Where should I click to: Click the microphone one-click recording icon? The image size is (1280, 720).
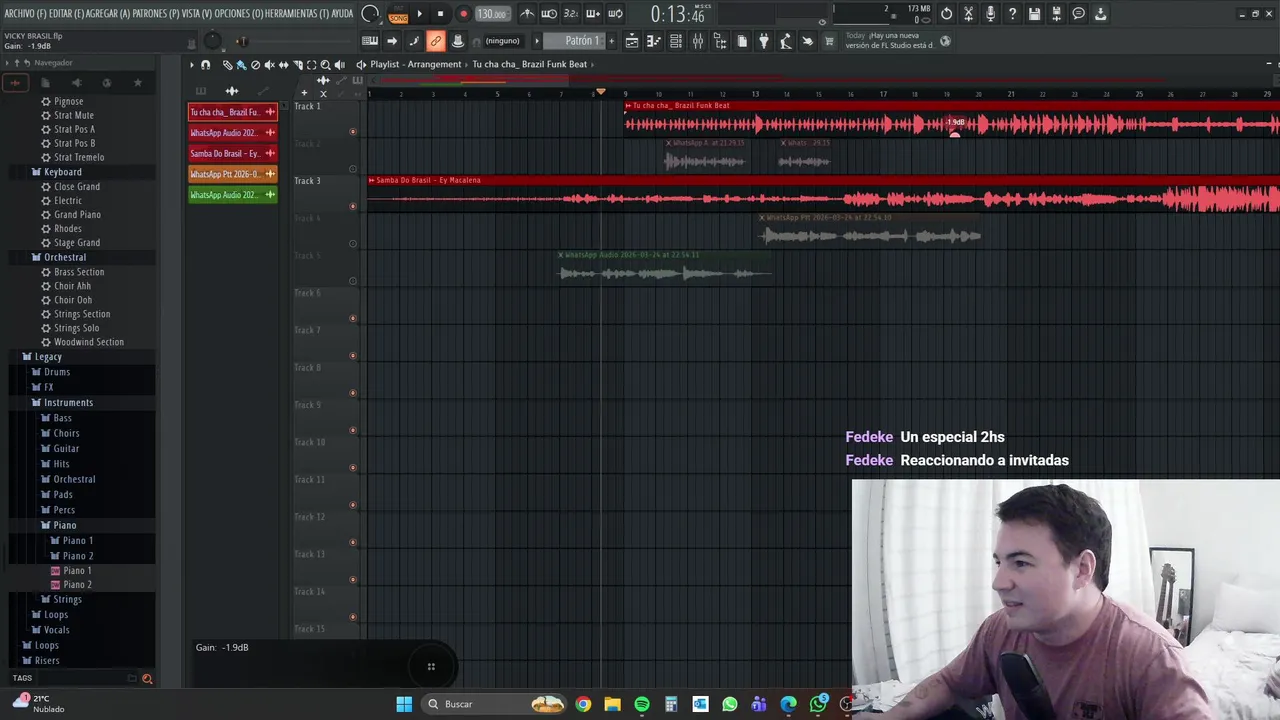pyautogui.click(x=990, y=14)
